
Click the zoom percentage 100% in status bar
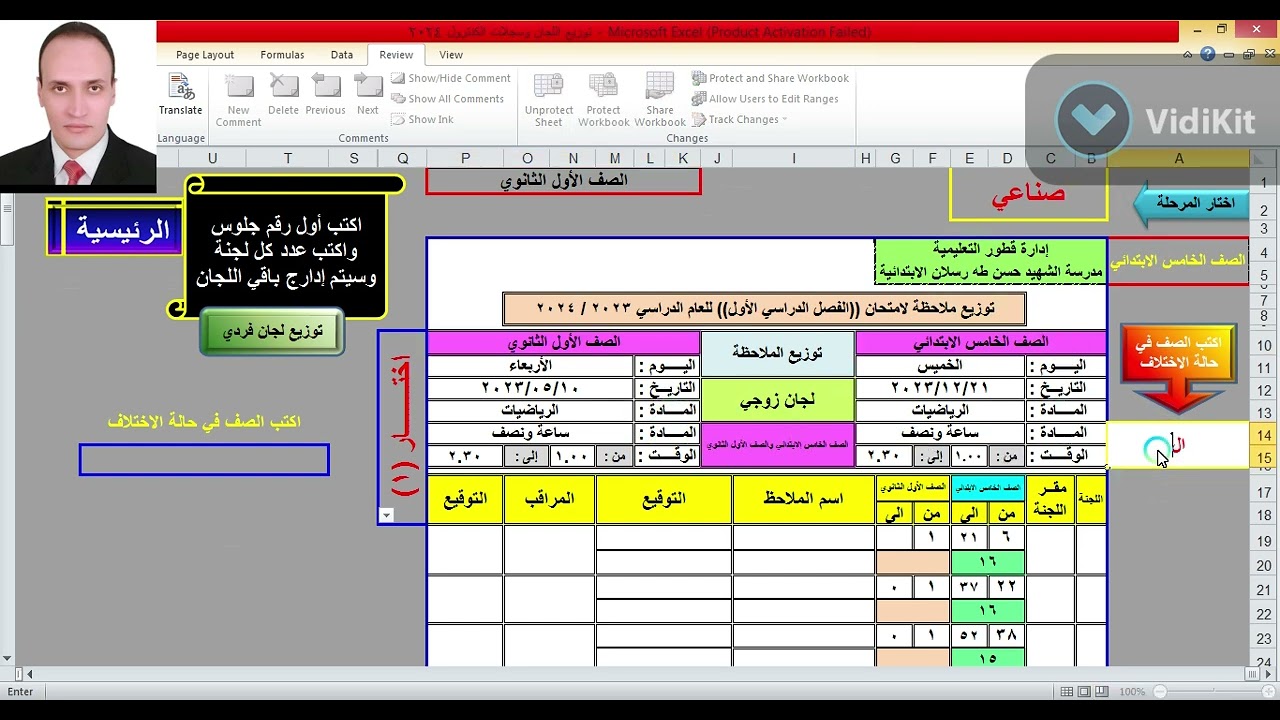pyautogui.click(x=1132, y=692)
